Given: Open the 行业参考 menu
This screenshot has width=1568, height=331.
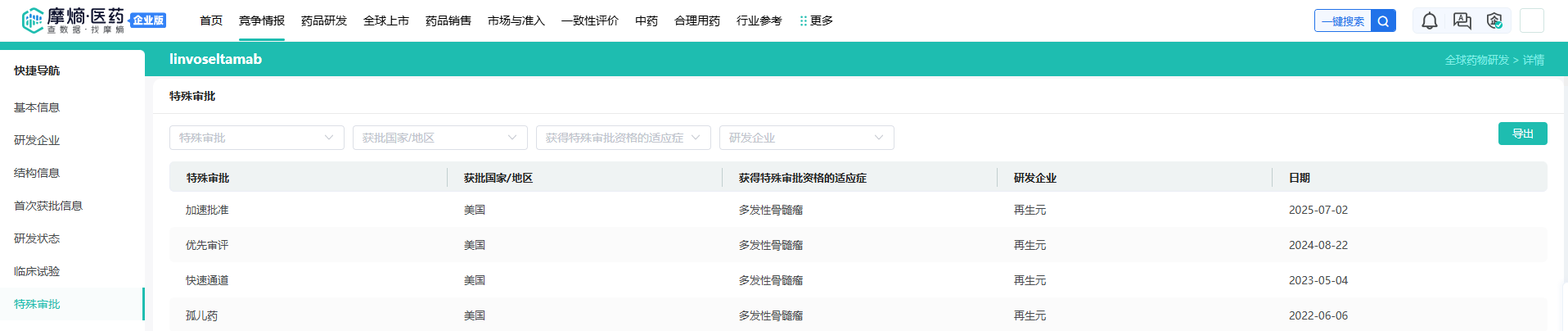Looking at the screenshot, I should point(759,20).
